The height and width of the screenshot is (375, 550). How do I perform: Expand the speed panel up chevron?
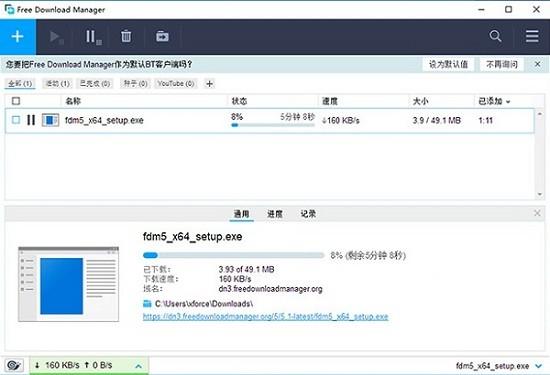(139, 366)
